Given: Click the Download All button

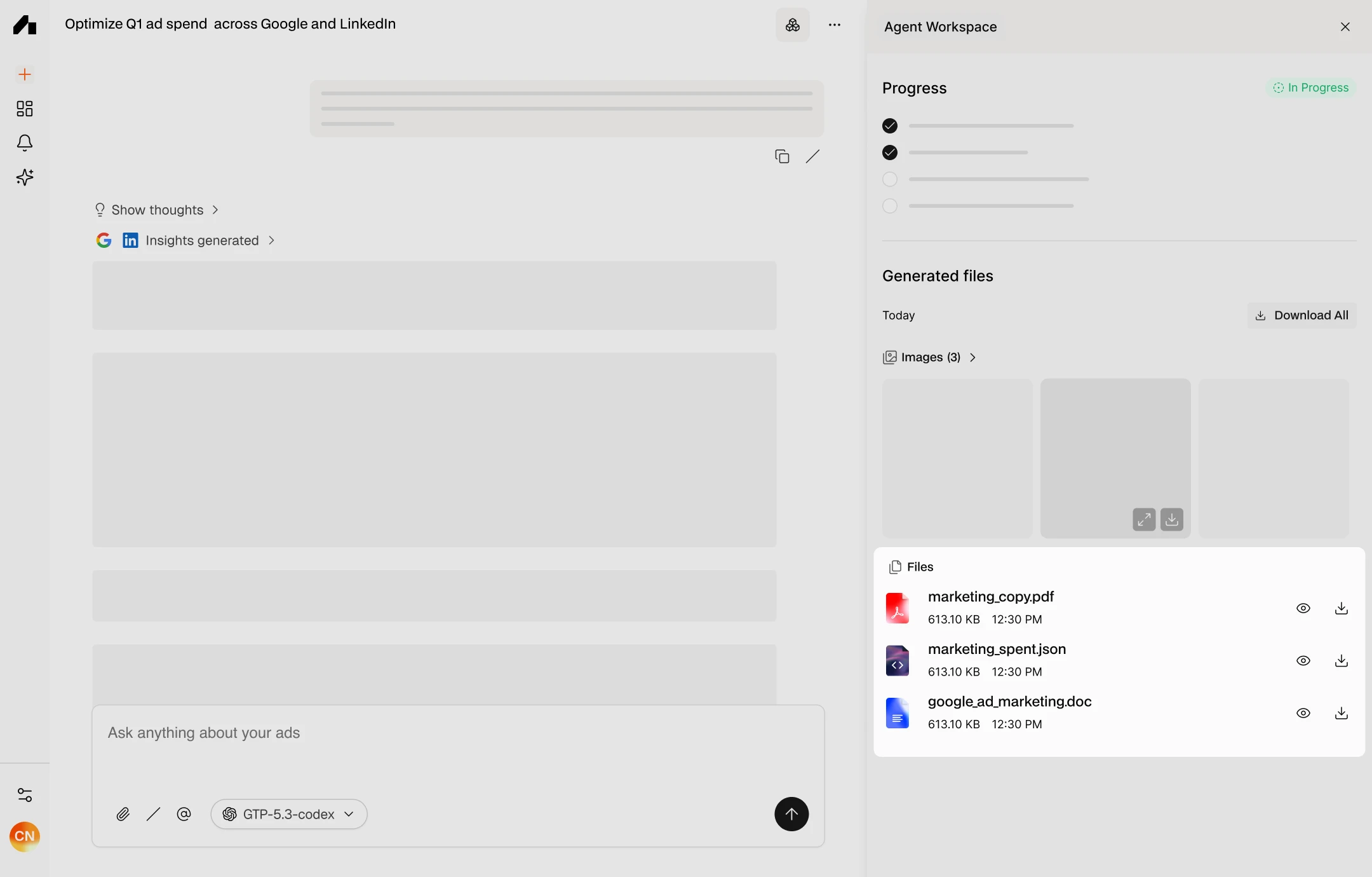Looking at the screenshot, I should pos(1301,315).
